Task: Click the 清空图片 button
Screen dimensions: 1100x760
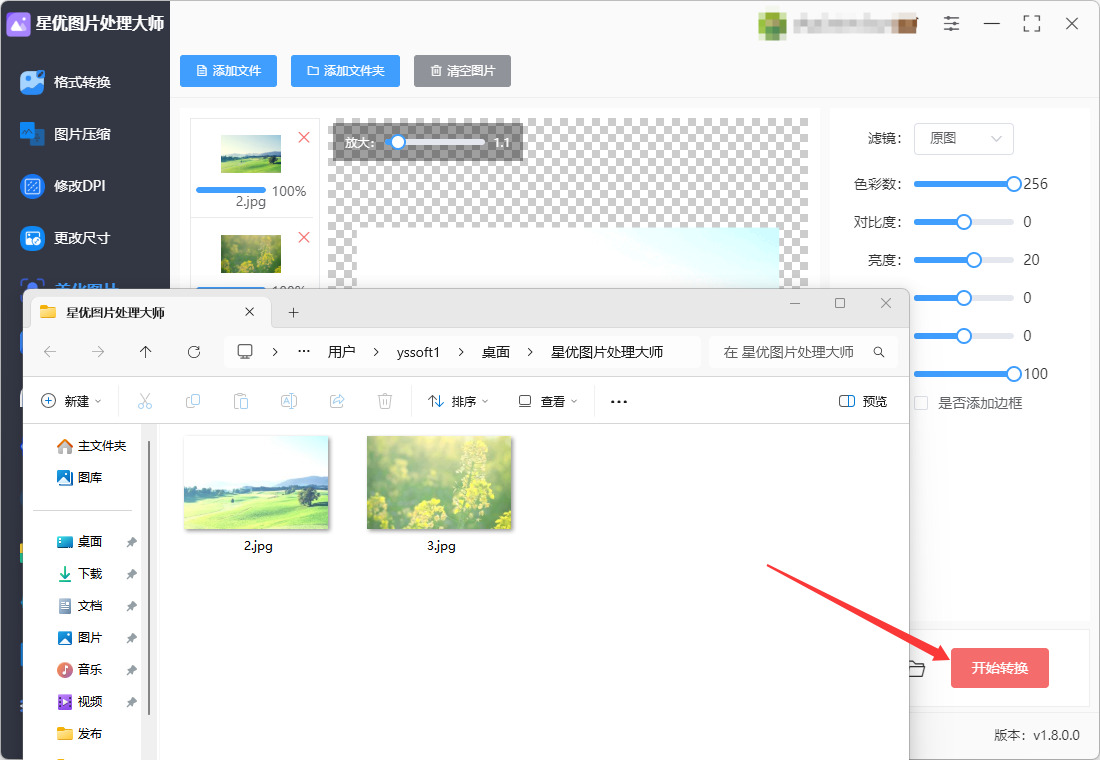Action: pos(462,71)
